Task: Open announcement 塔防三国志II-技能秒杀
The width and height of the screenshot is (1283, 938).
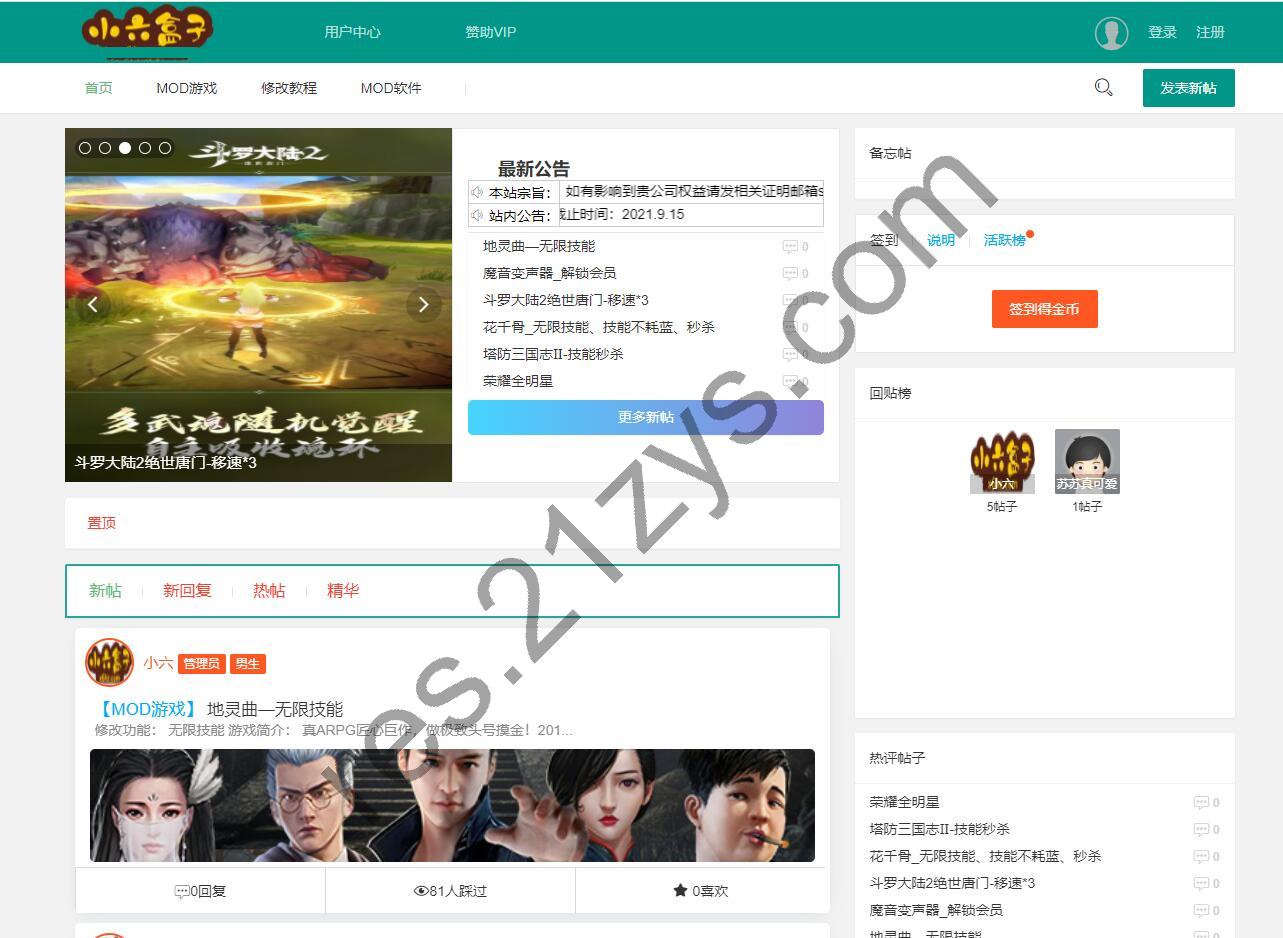Action: point(553,354)
